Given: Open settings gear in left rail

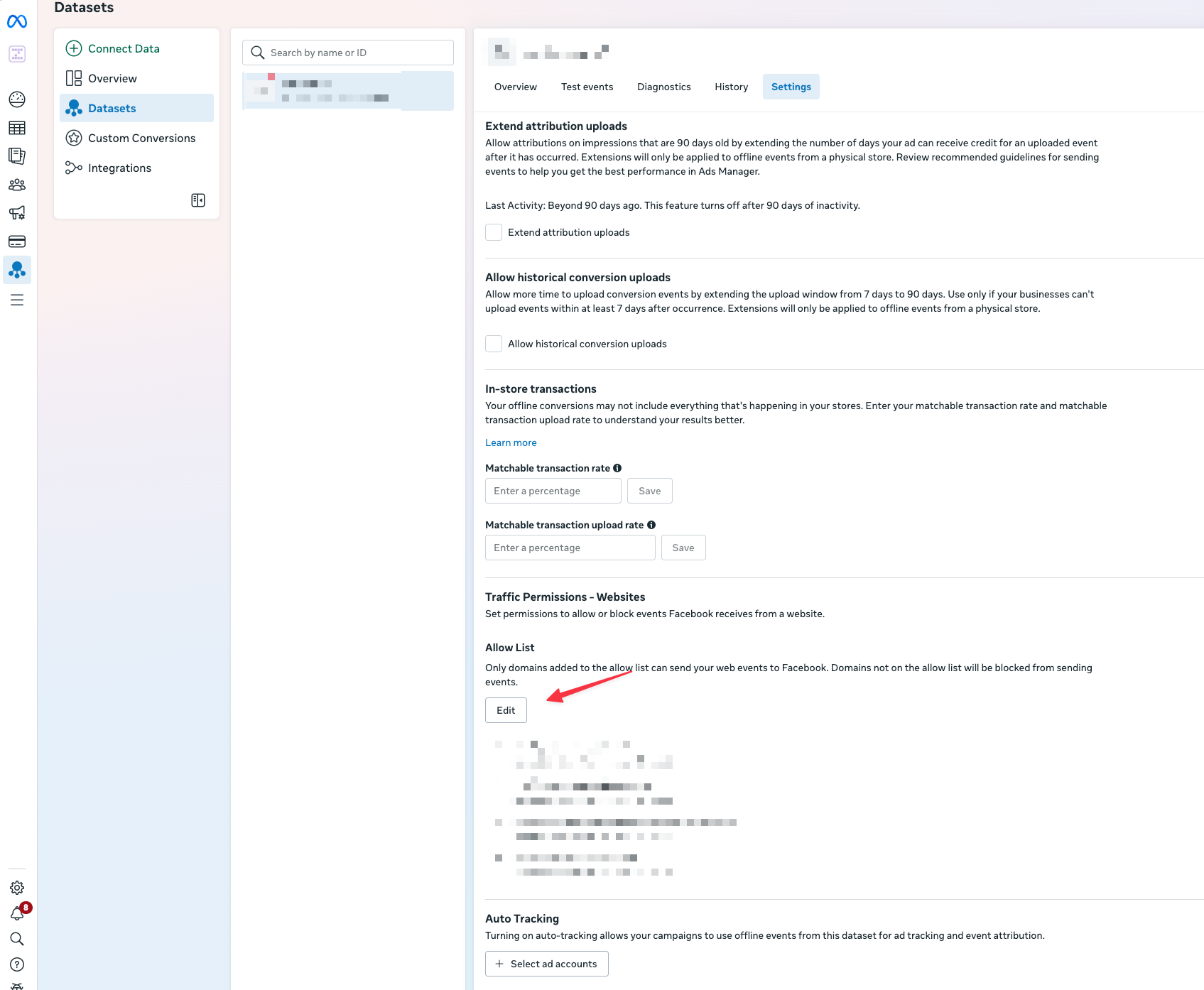Looking at the screenshot, I should (x=17, y=888).
